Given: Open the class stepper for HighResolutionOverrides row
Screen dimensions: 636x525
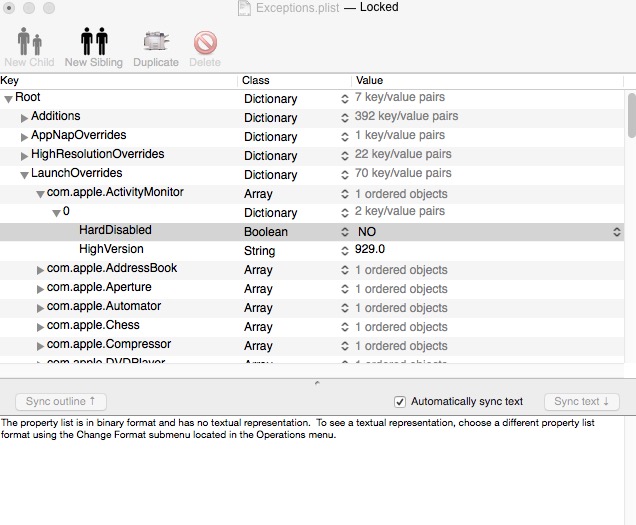Looking at the screenshot, I should click(344, 156).
